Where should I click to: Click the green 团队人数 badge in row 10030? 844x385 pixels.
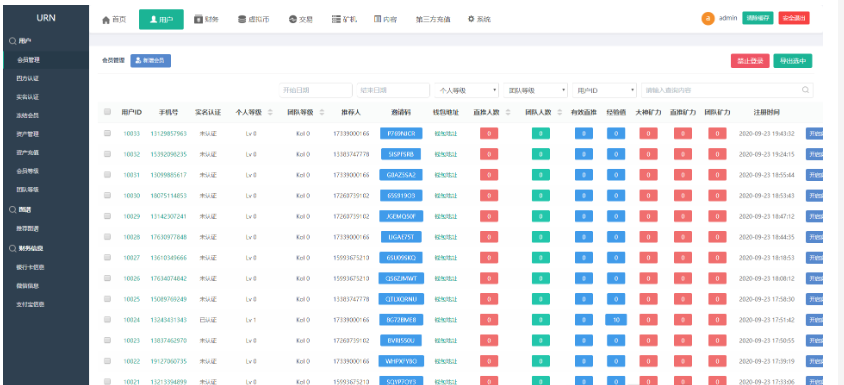[540, 196]
